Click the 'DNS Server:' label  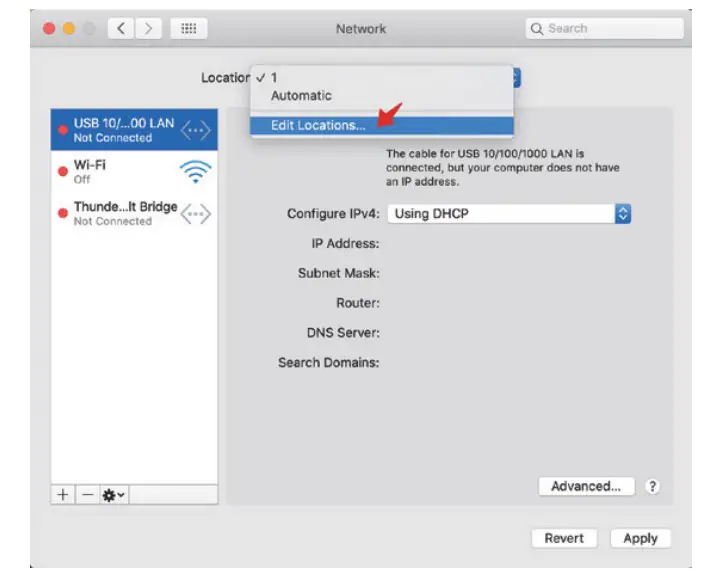point(343,333)
